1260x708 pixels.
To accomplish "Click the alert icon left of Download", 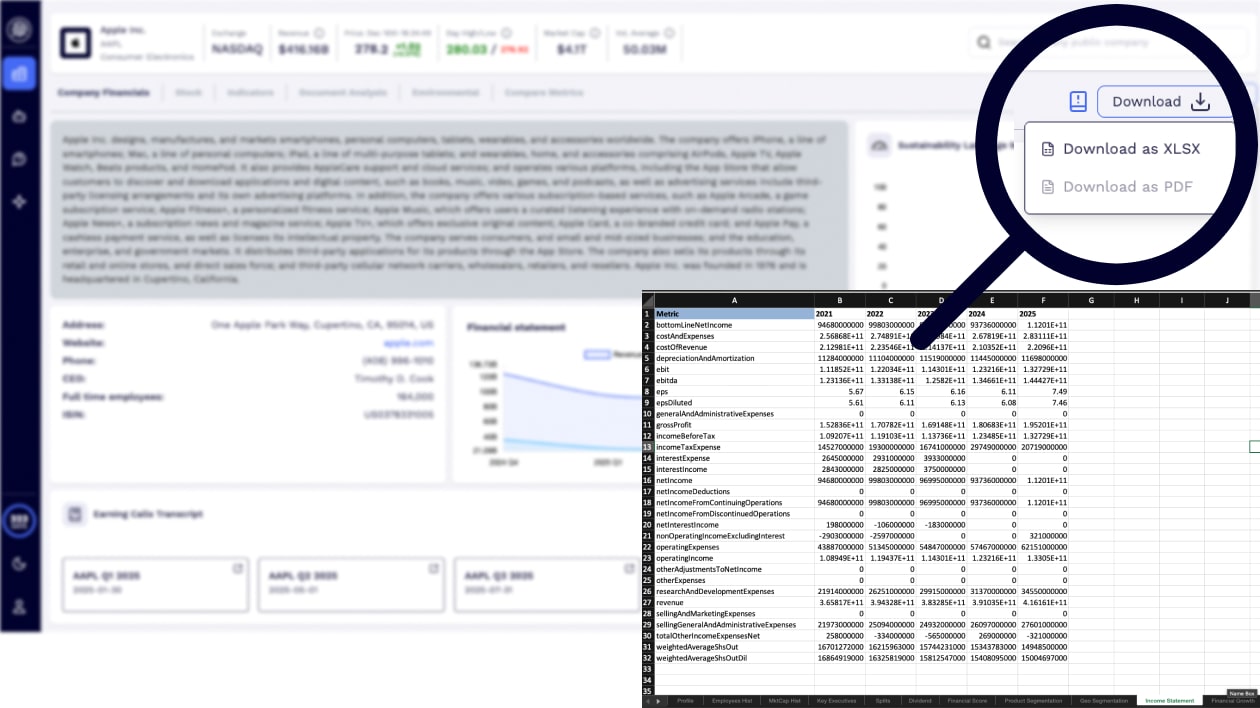I will click(x=1077, y=101).
